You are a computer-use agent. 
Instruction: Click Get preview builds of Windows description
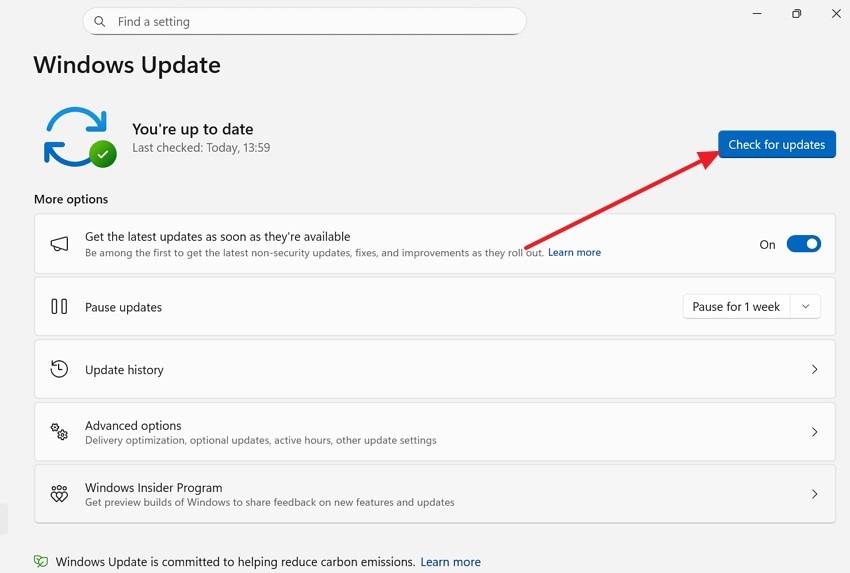click(270, 502)
